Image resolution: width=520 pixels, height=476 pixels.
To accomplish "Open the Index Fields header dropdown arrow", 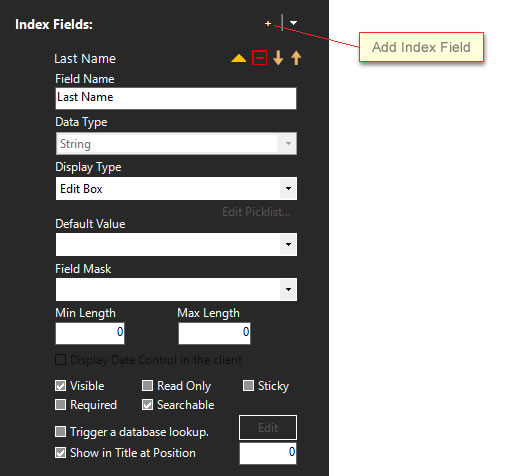I will (293, 23).
